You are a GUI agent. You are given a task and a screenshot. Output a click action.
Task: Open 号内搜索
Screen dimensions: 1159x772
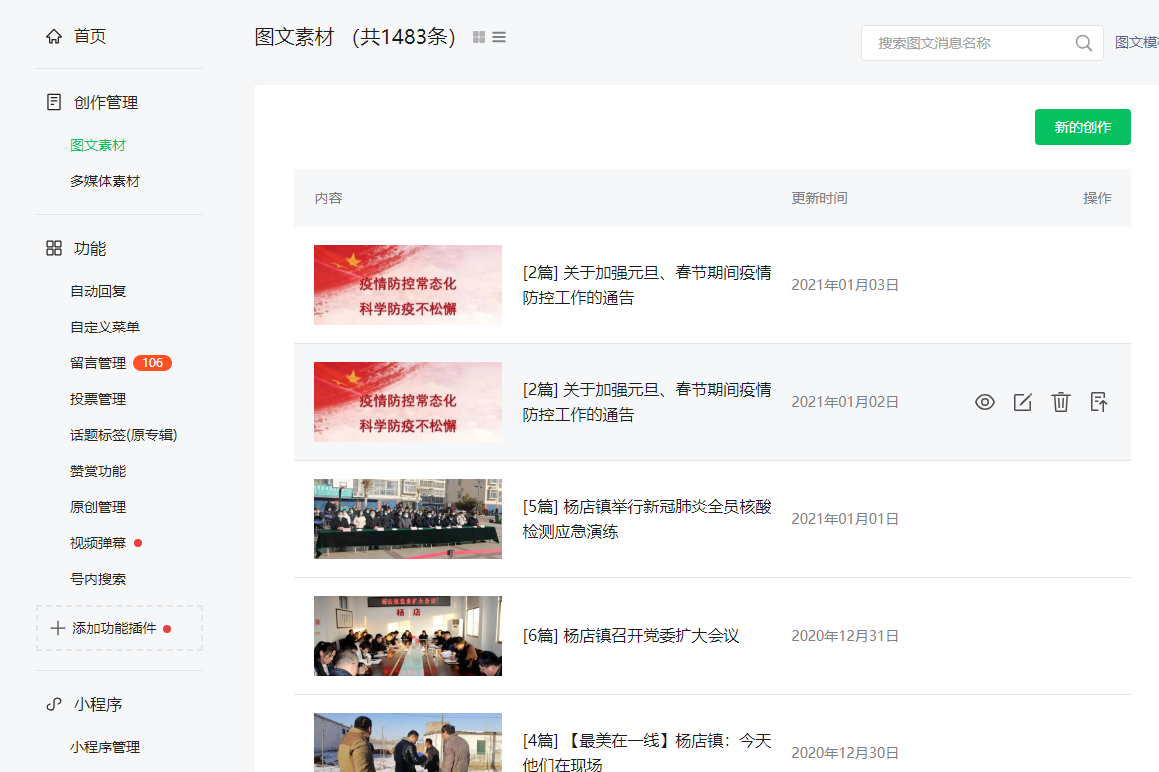click(98, 579)
